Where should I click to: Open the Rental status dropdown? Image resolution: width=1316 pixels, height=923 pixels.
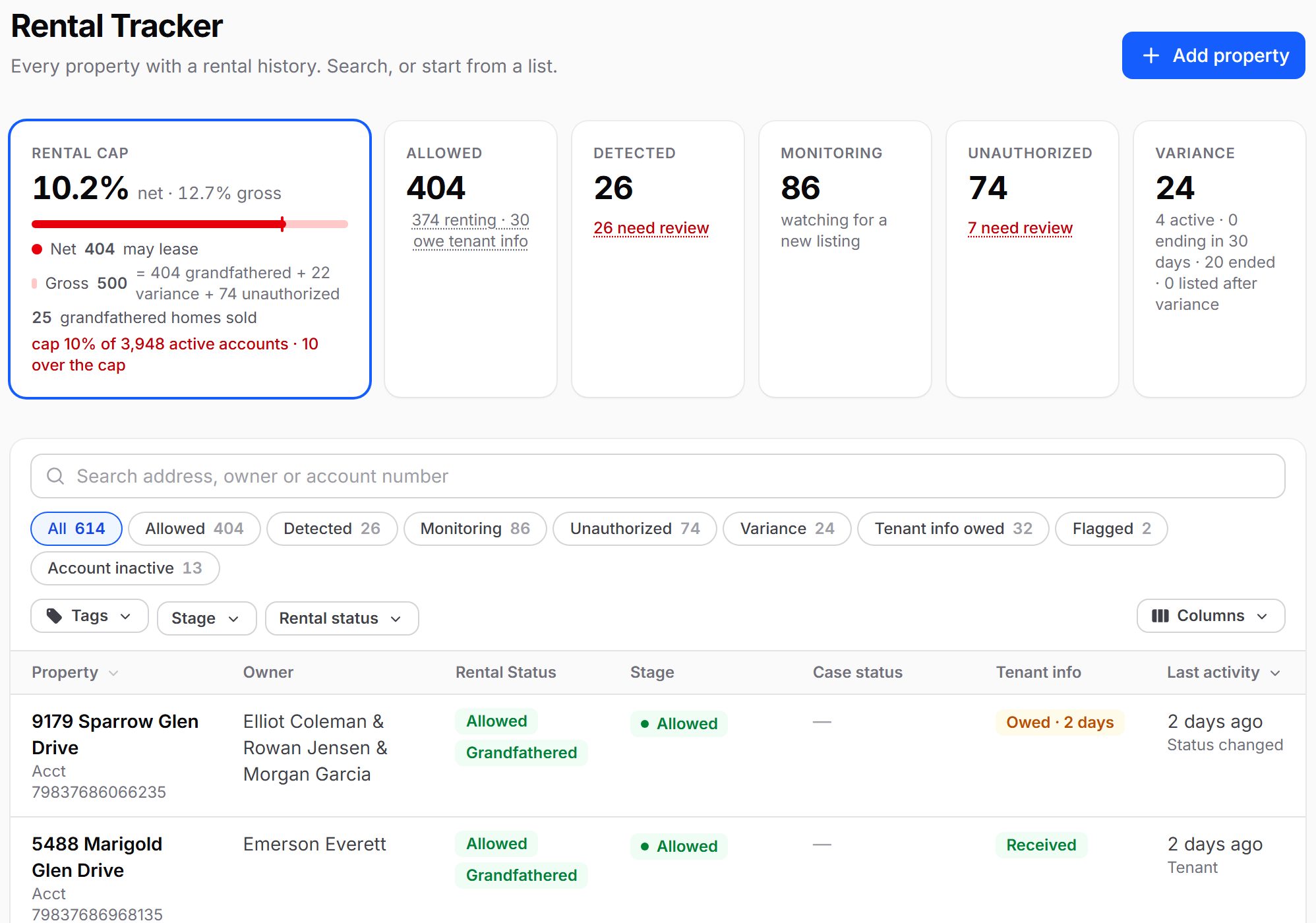[342, 618]
